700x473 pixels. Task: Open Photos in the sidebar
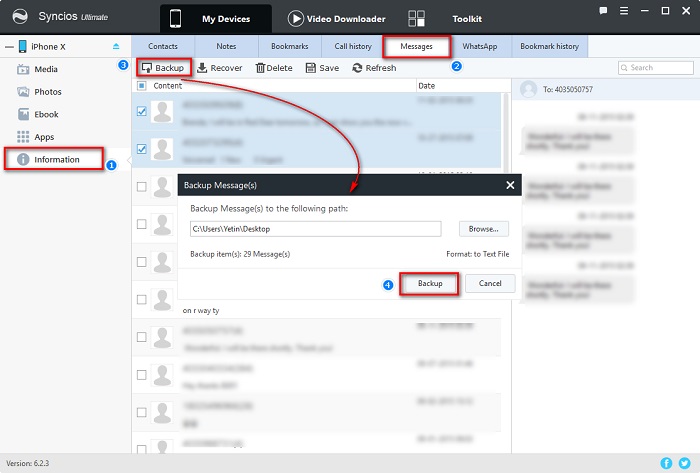(48, 92)
